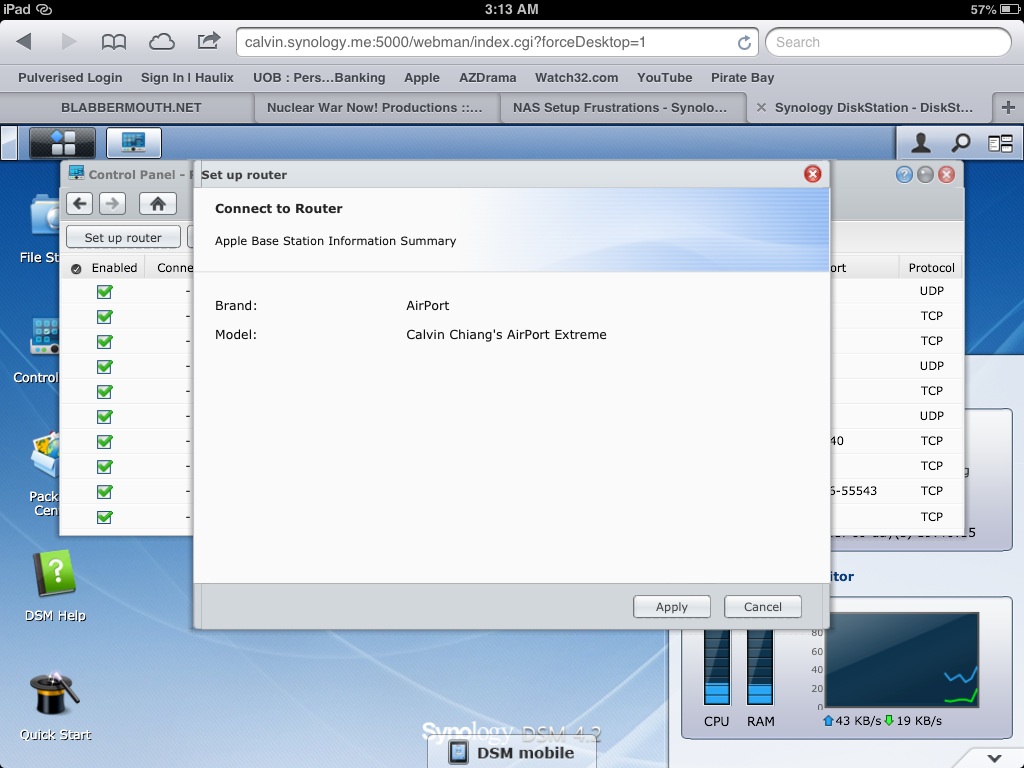Tap the DSM mobile banner
Screen dimensions: 1024x768
click(x=513, y=752)
